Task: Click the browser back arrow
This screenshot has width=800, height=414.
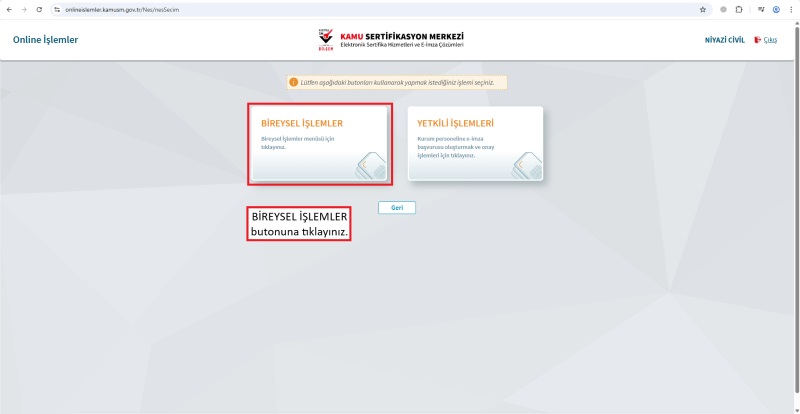Action: pyautogui.click(x=9, y=9)
